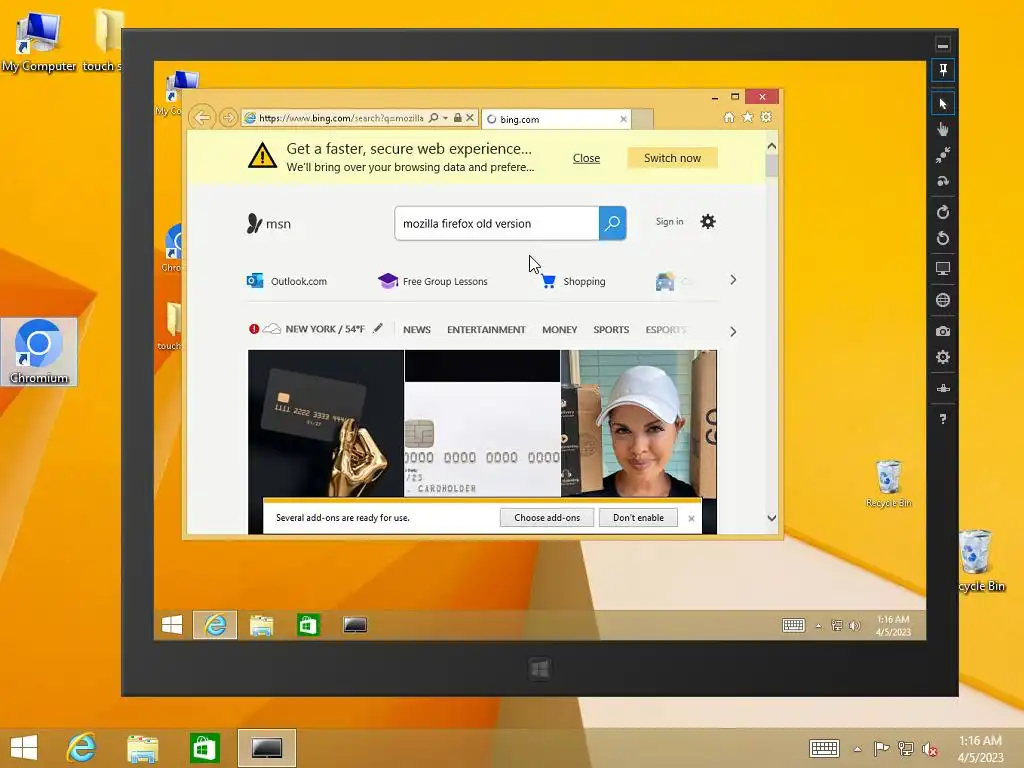
Task: Rotate the simulator clockwise
Action: click(943, 212)
